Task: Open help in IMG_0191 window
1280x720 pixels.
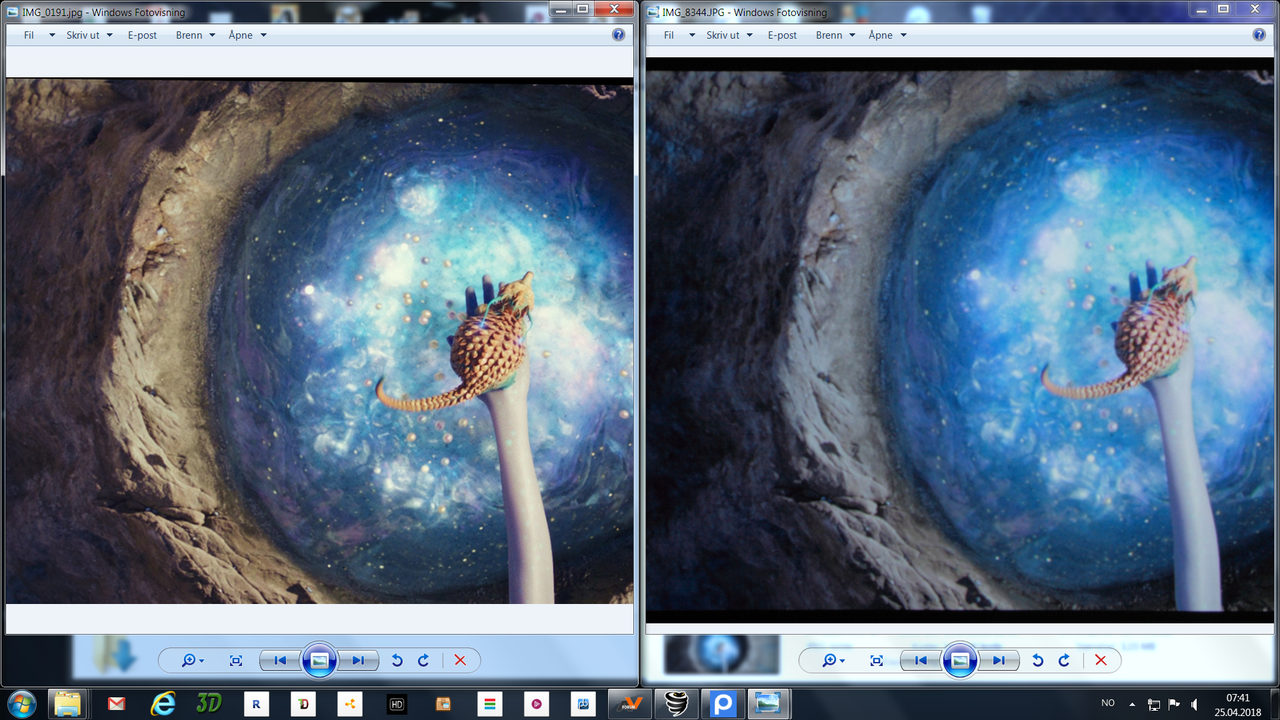Action: [618, 34]
